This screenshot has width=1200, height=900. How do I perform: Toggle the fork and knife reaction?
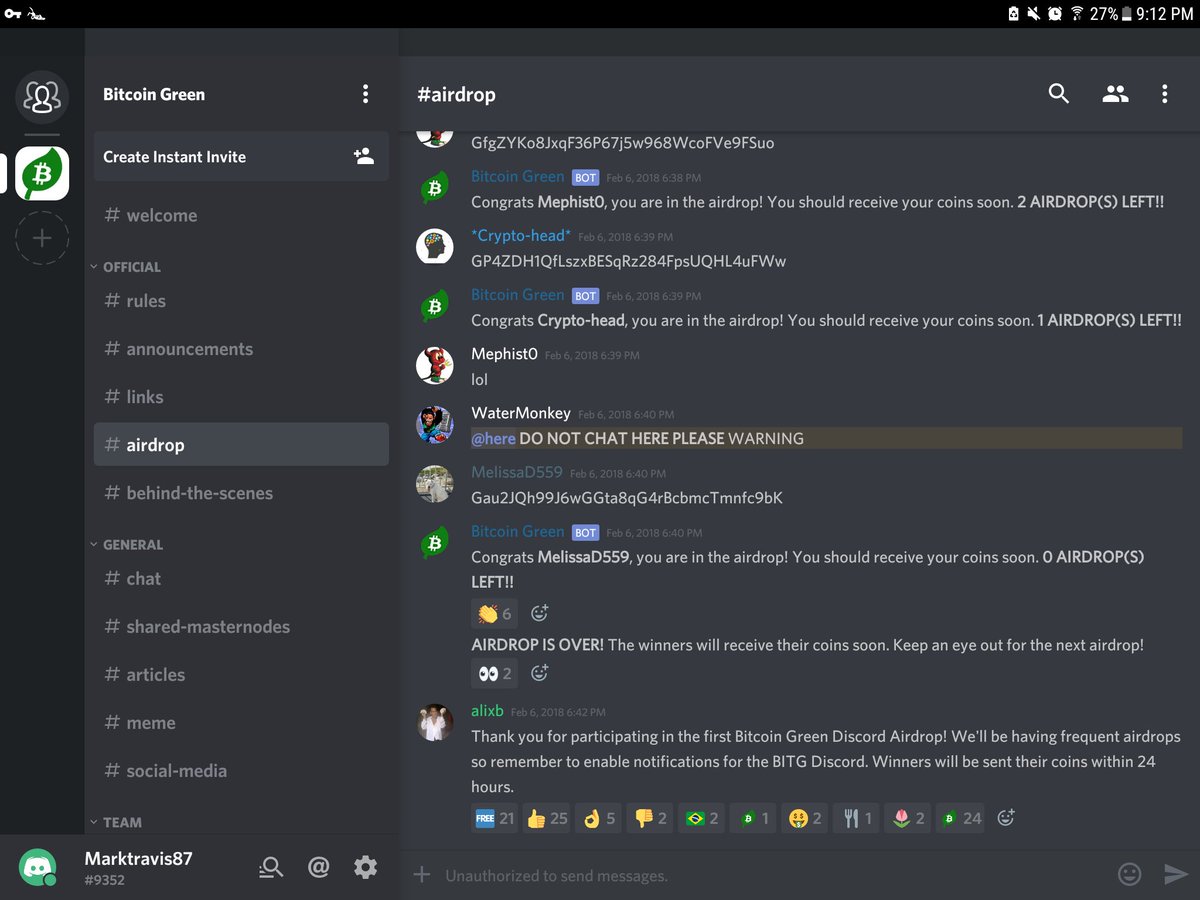pos(856,818)
